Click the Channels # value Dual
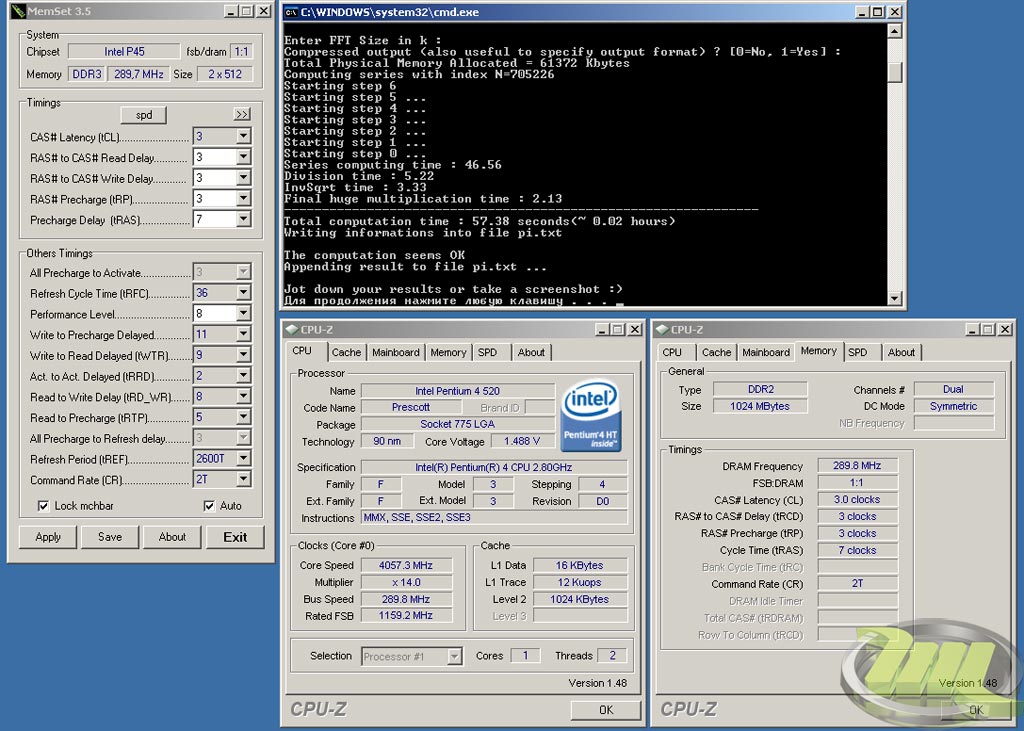The height and width of the screenshot is (731, 1024). tap(953, 389)
